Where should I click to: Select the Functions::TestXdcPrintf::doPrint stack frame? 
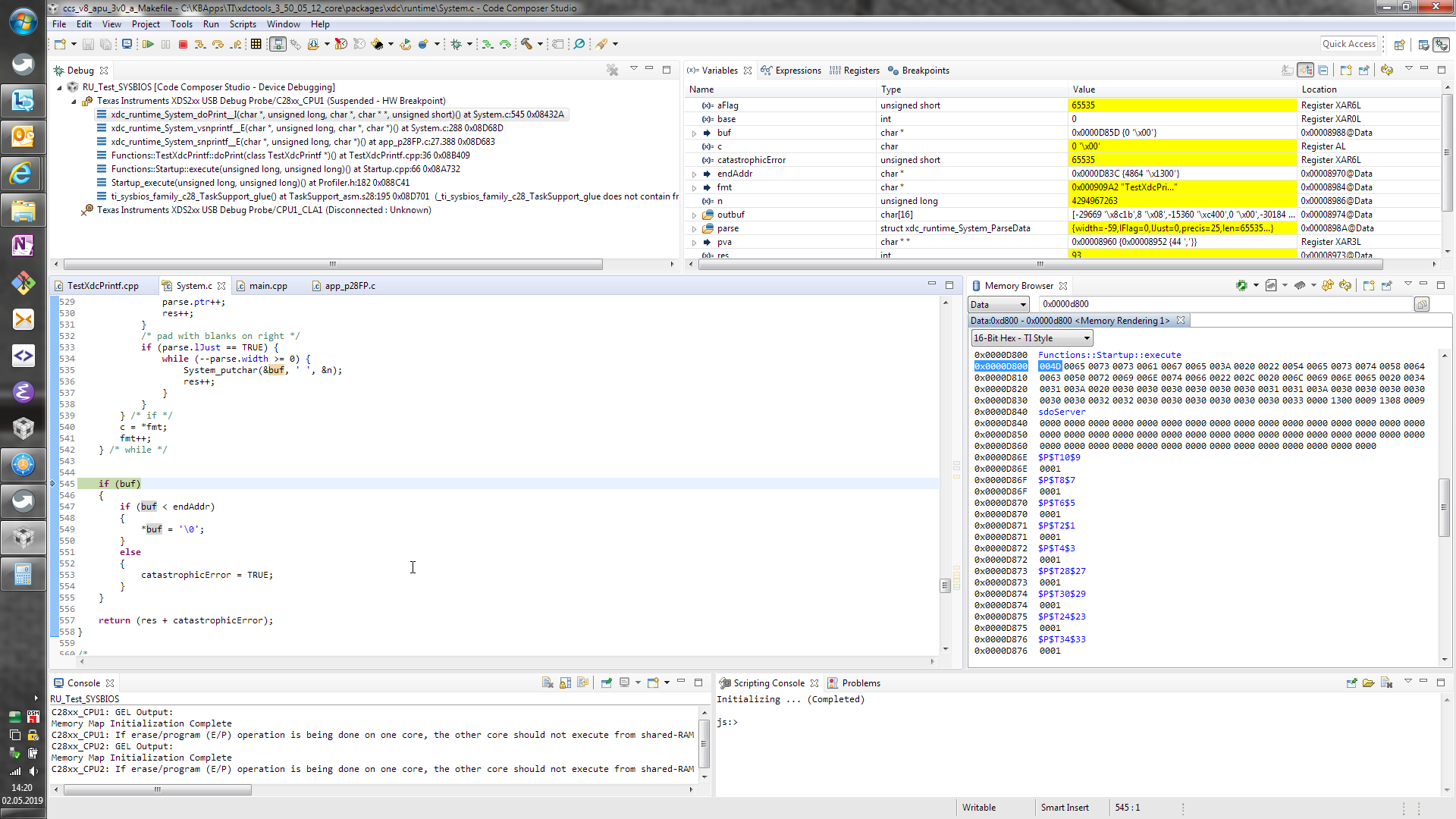point(291,155)
